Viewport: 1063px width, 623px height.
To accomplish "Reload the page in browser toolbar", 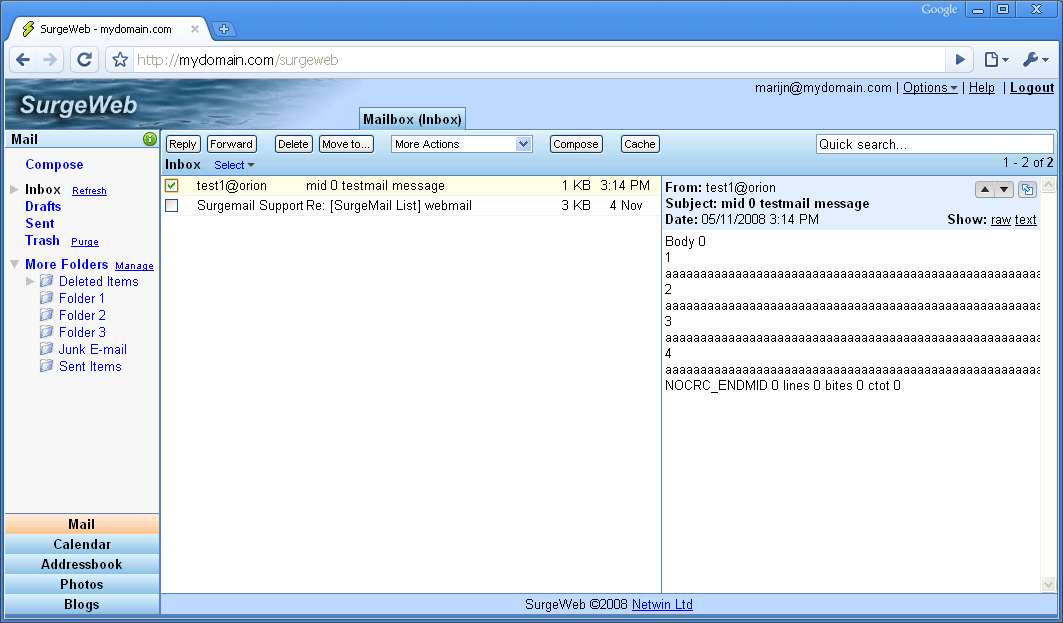I will point(84,60).
